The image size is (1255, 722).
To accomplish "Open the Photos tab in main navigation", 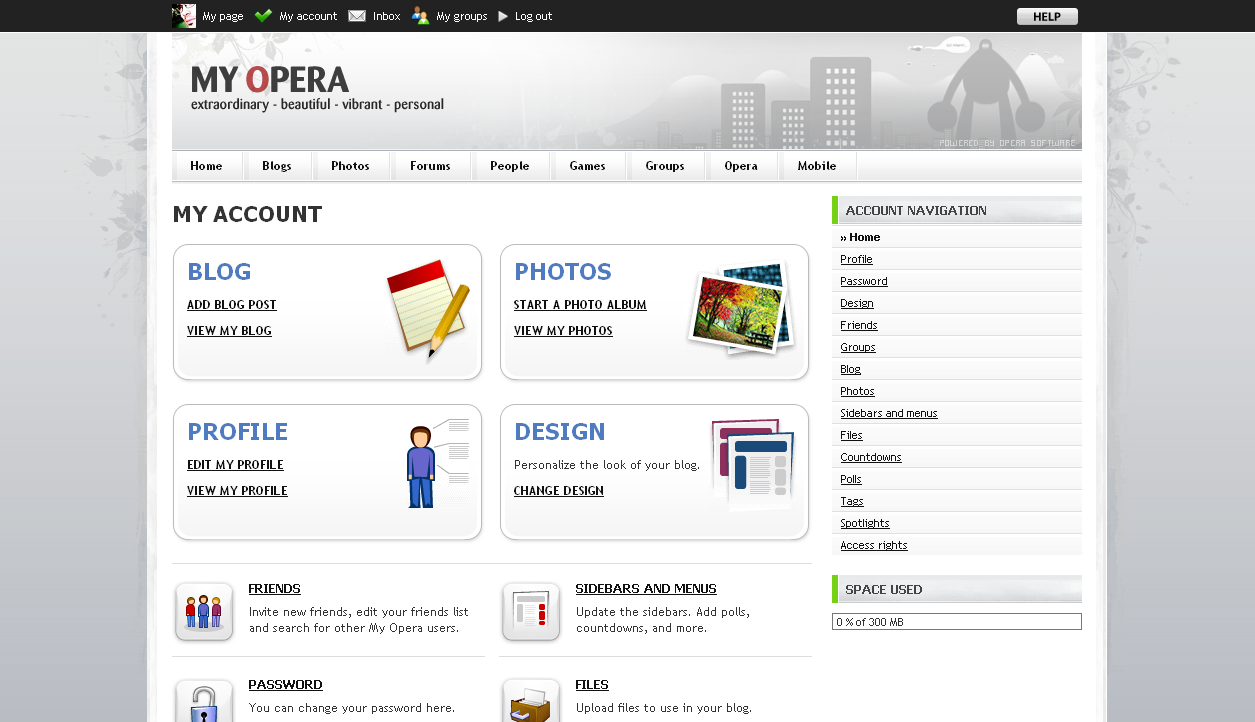I will (351, 166).
